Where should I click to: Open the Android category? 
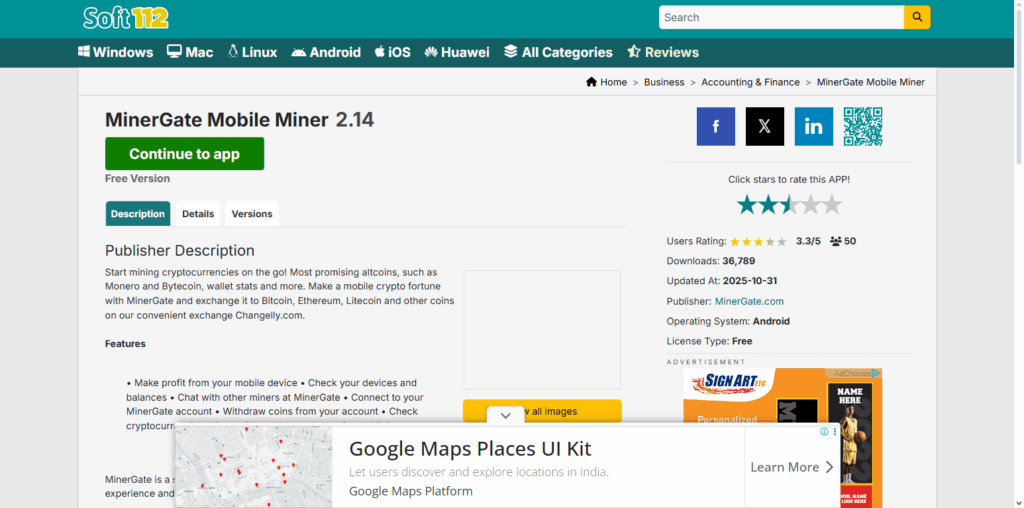coord(326,52)
